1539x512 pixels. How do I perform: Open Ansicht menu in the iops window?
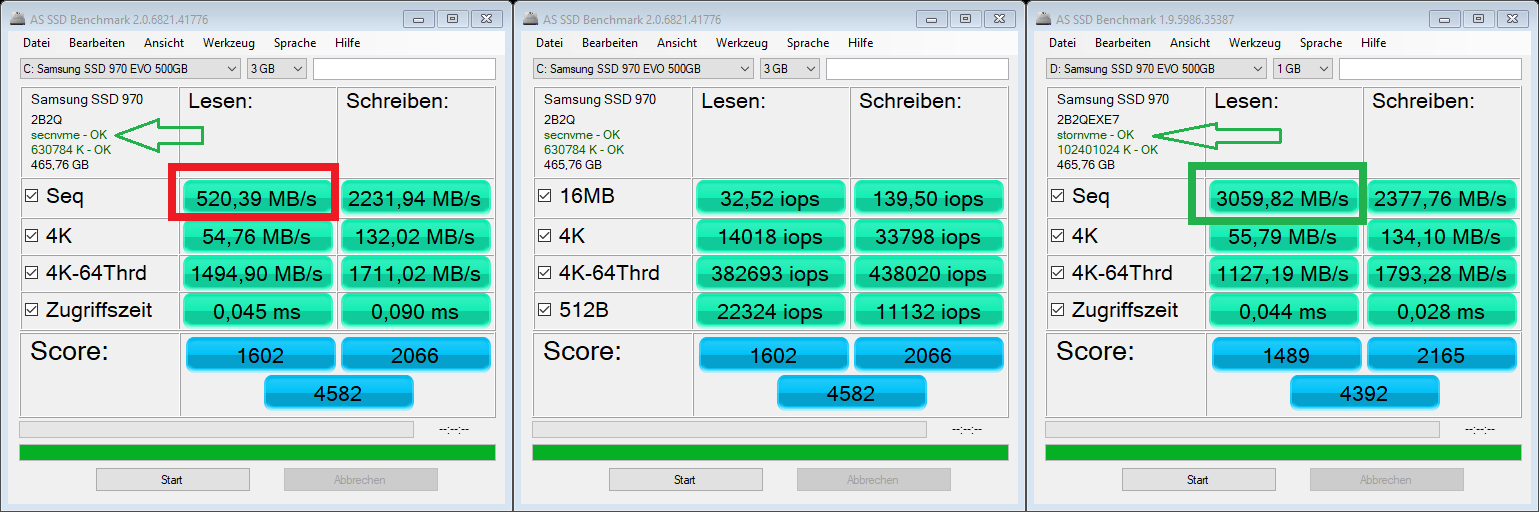[x=677, y=43]
